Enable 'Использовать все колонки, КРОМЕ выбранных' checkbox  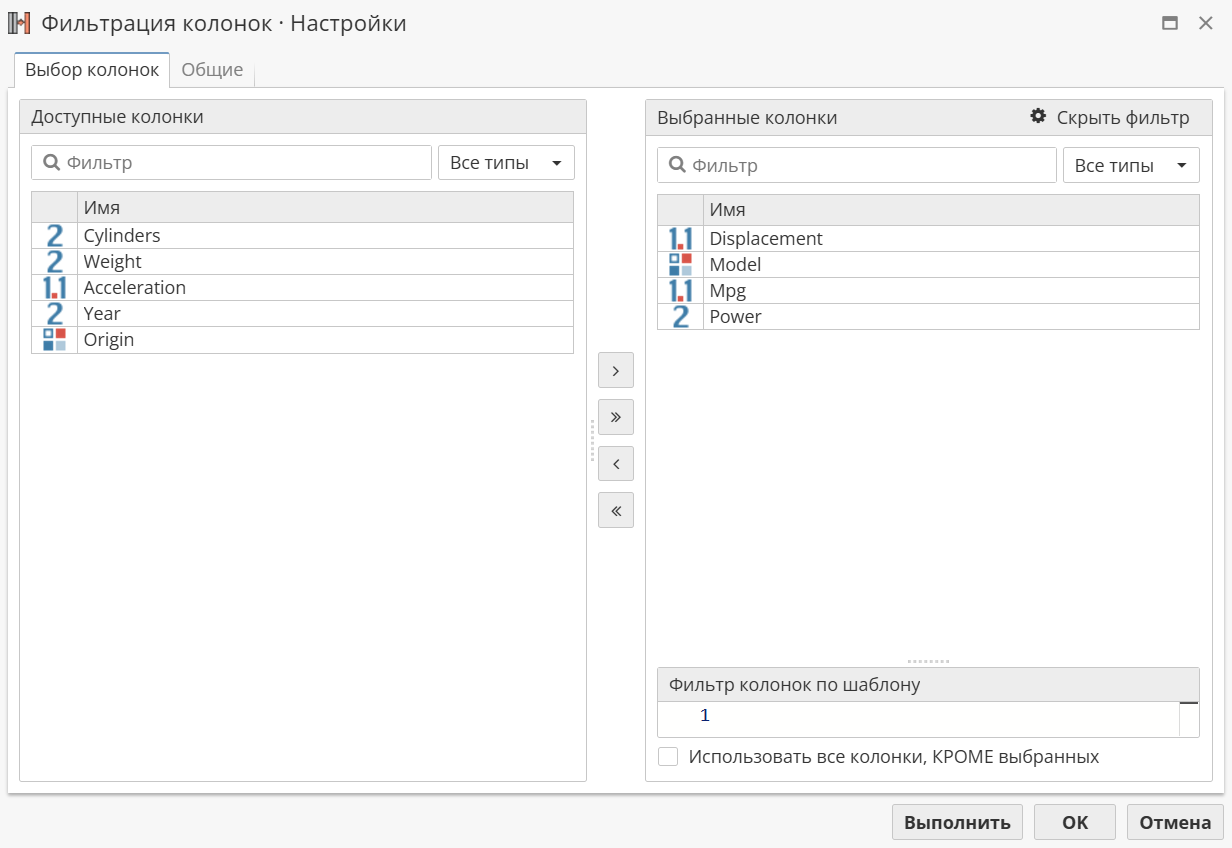pyautogui.click(x=668, y=757)
